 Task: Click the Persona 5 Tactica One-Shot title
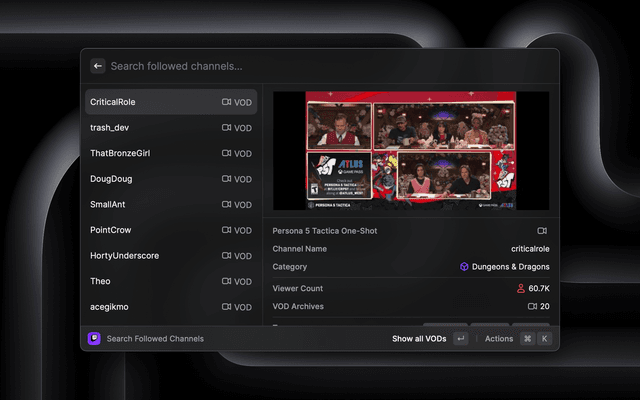325,231
